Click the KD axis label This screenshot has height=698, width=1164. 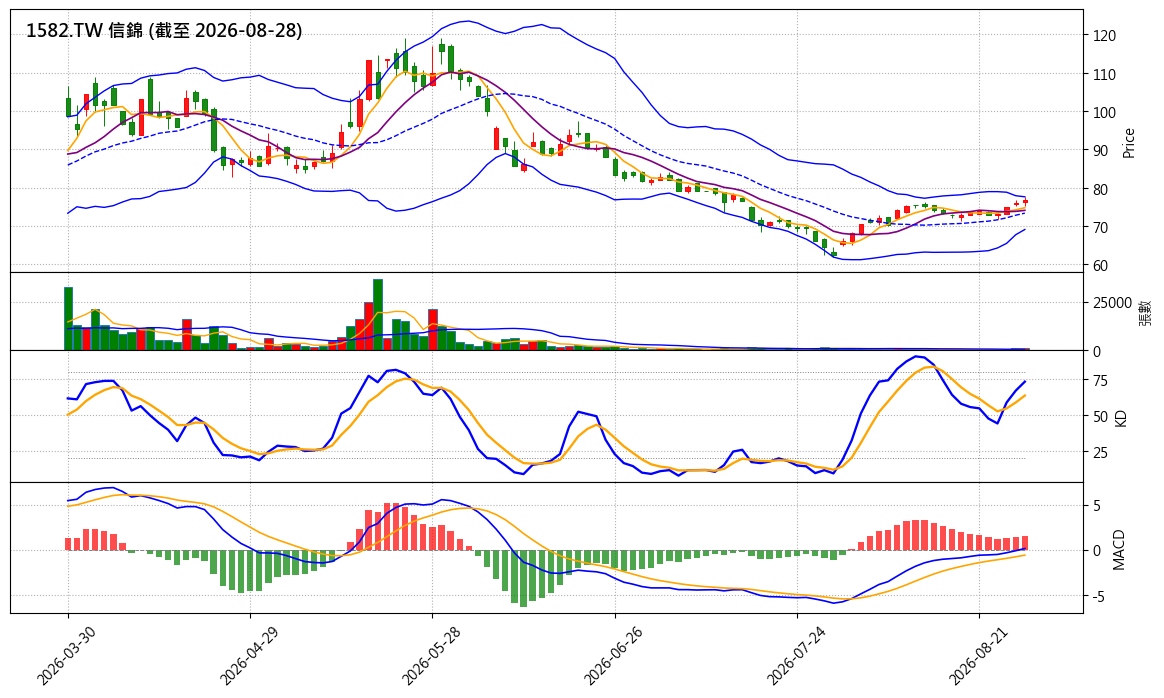click(1121, 417)
